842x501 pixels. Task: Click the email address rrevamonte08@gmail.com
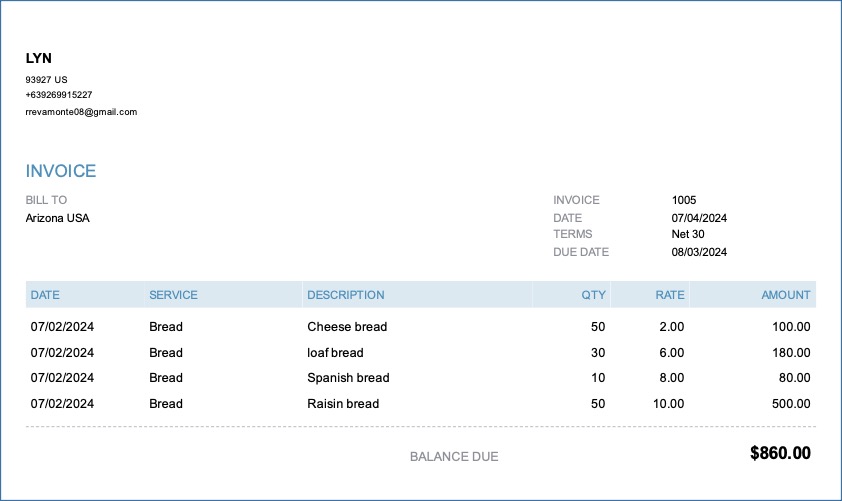click(81, 112)
